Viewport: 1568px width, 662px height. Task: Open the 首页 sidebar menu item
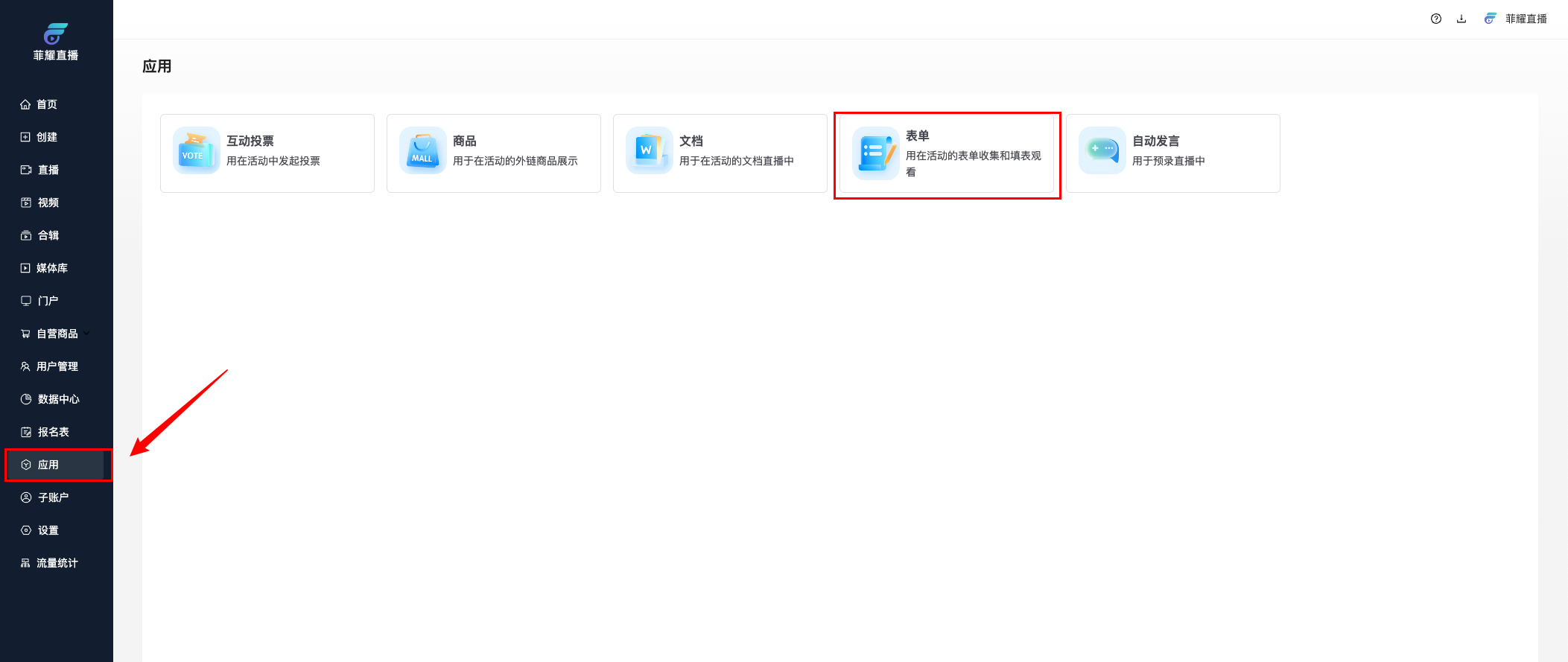point(47,104)
